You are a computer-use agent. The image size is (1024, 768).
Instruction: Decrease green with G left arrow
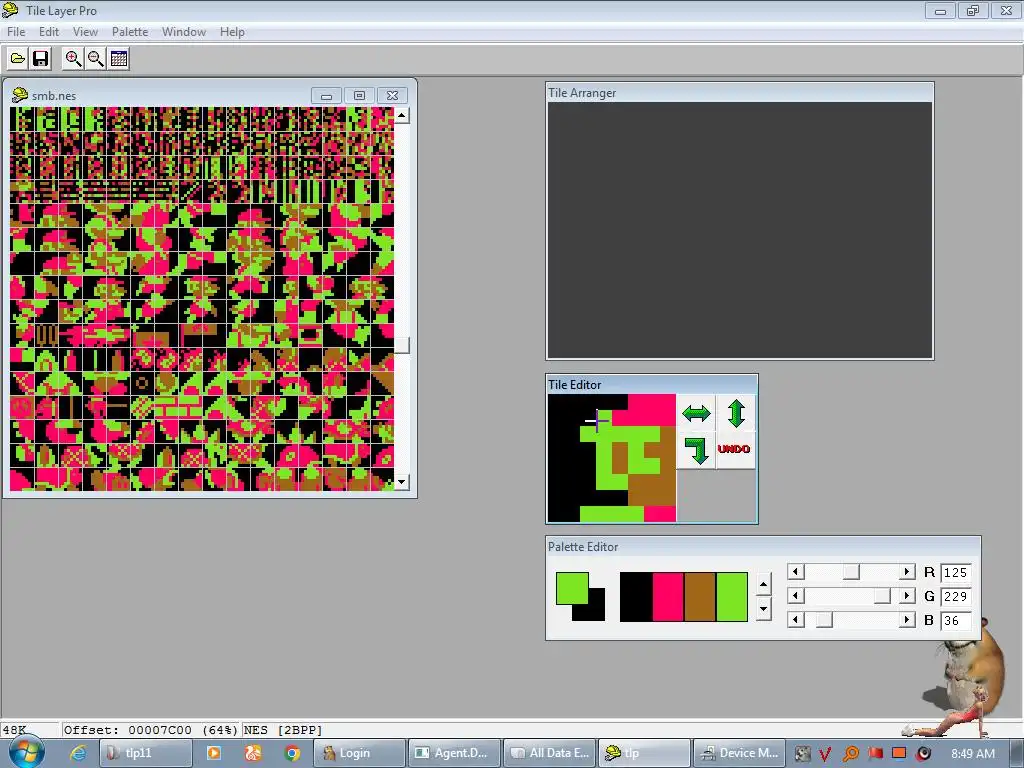pyautogui.click(x=795, y=596)
